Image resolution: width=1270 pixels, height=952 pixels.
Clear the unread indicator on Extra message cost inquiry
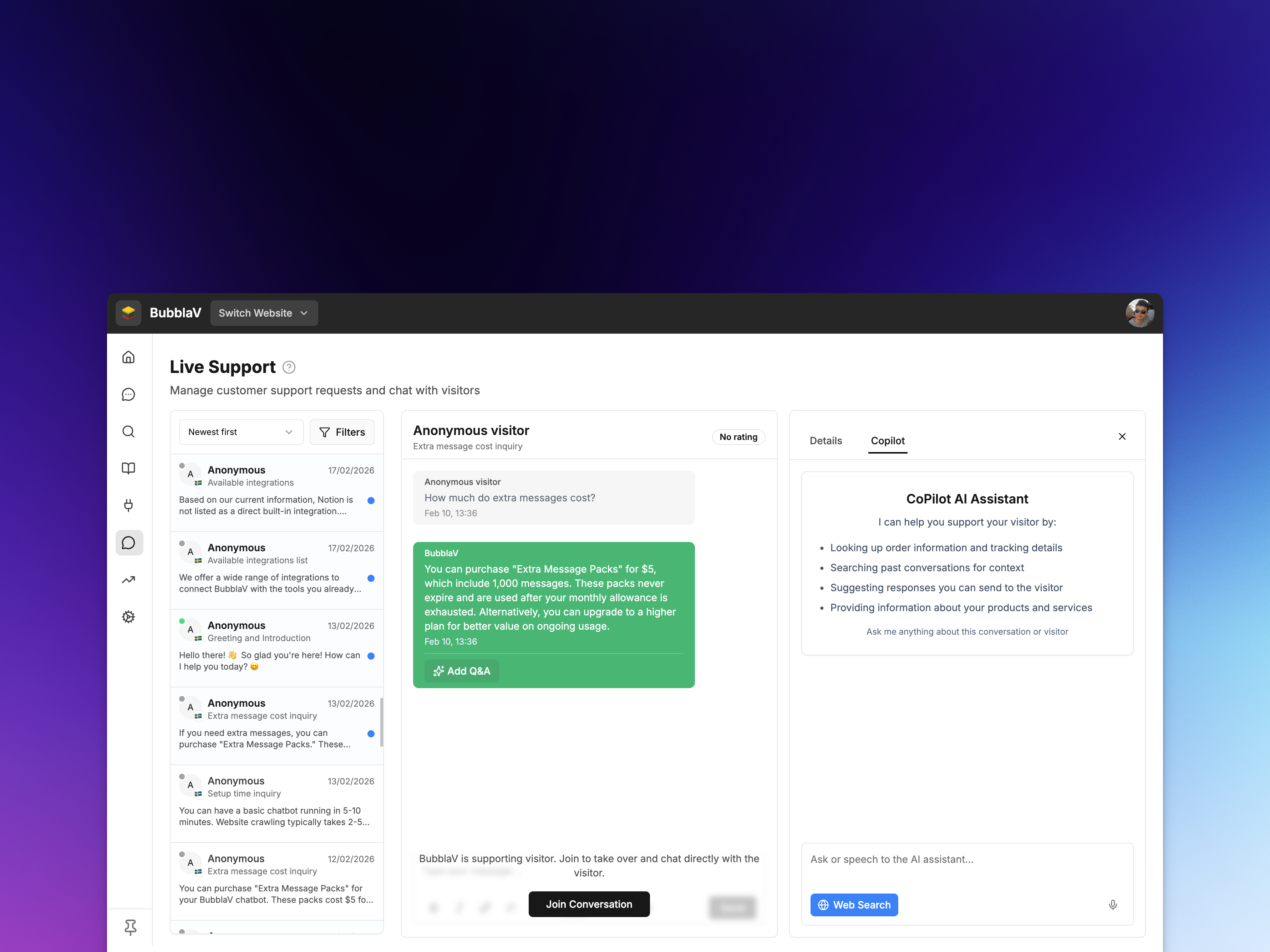[371, 733]
